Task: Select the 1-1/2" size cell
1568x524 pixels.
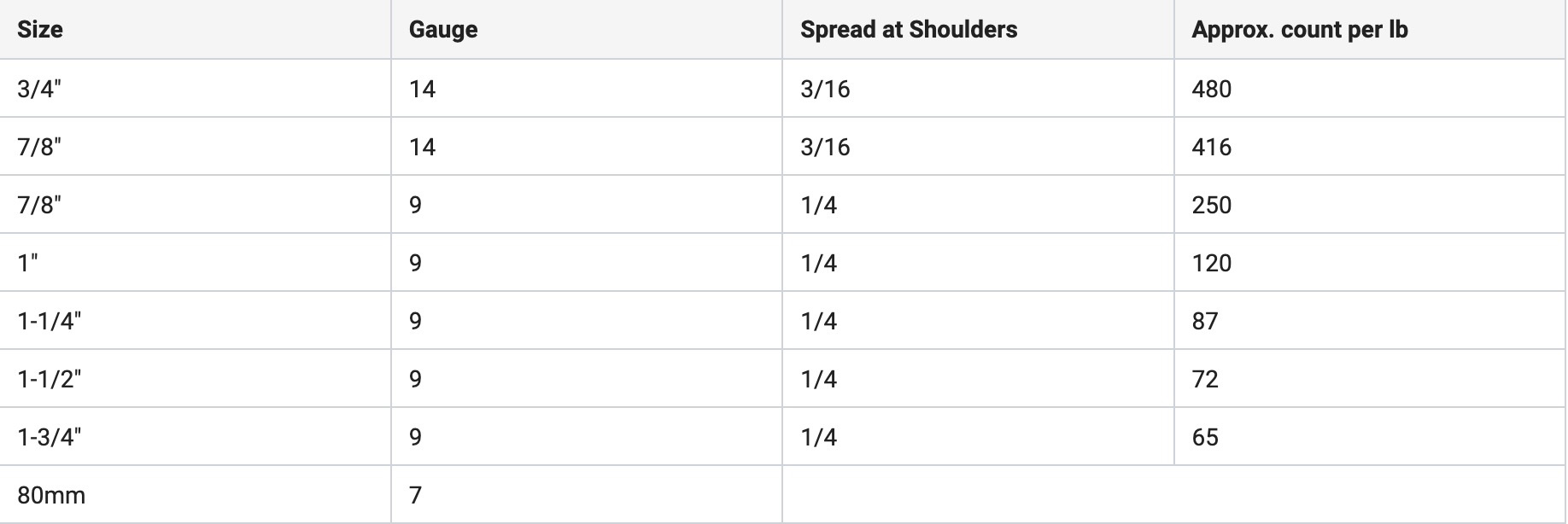Action: coord(49,379)
